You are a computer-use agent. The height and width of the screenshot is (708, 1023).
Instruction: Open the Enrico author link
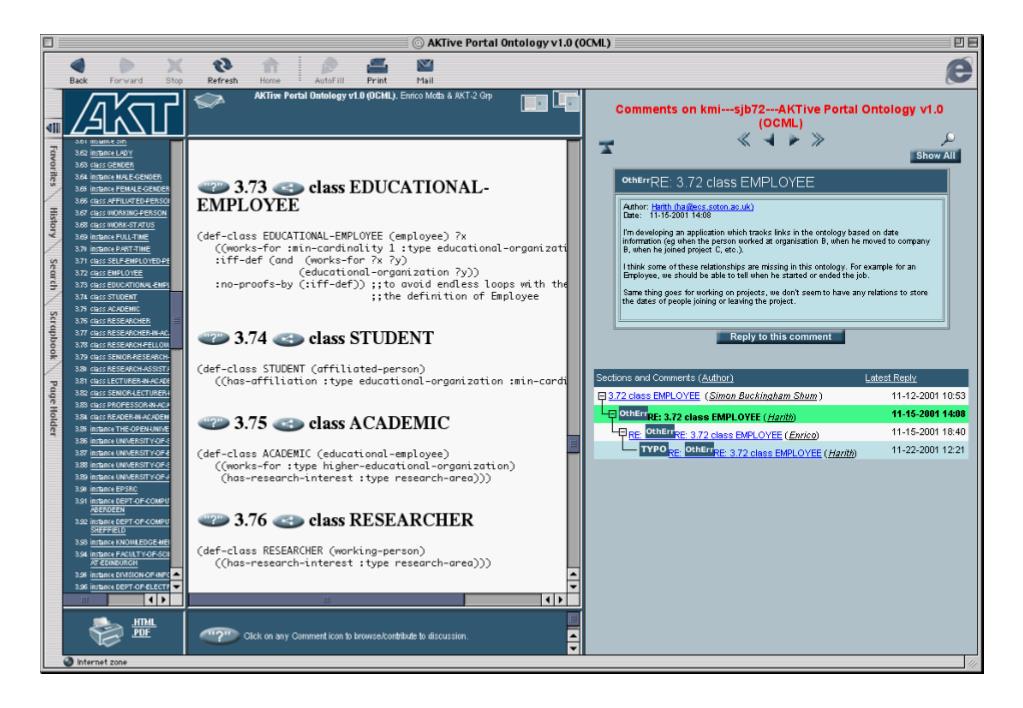[x=802, y=435]
